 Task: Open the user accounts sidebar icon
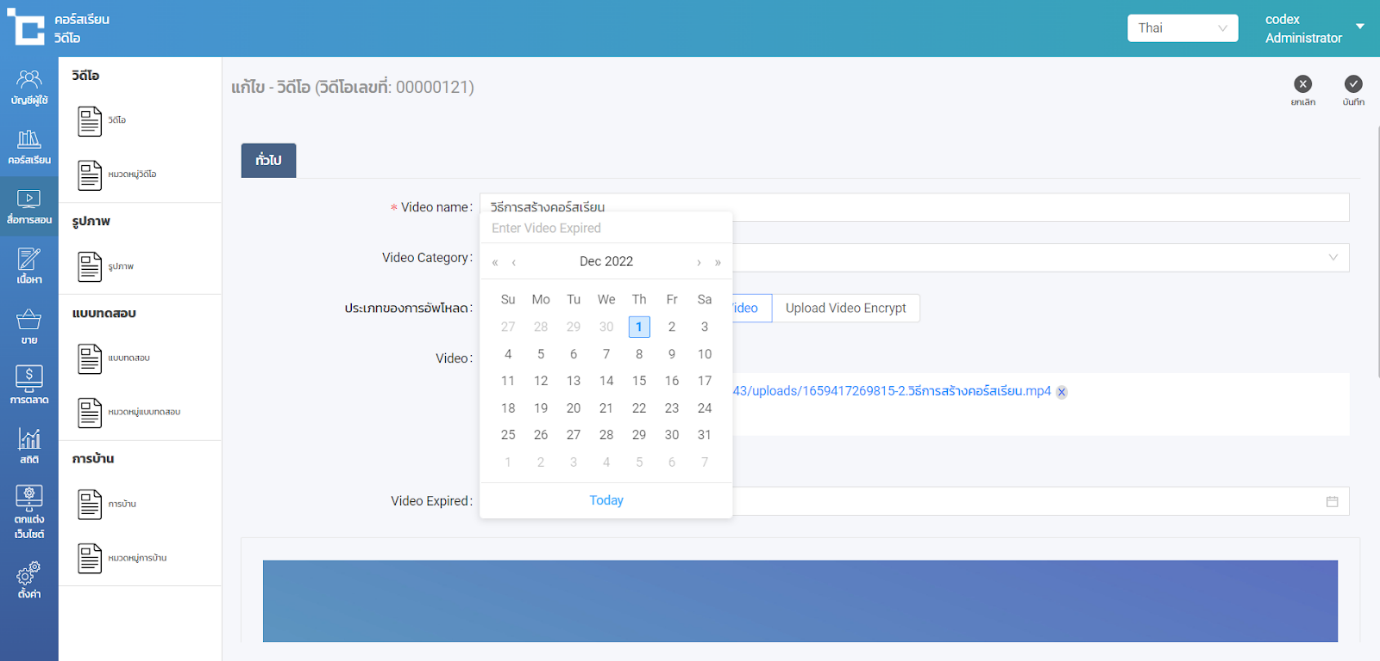pos(29,86)
